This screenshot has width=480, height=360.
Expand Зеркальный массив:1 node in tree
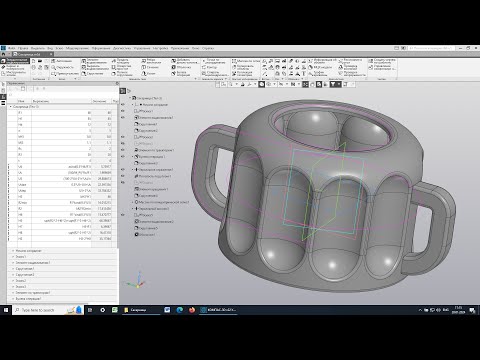(133, 209)
